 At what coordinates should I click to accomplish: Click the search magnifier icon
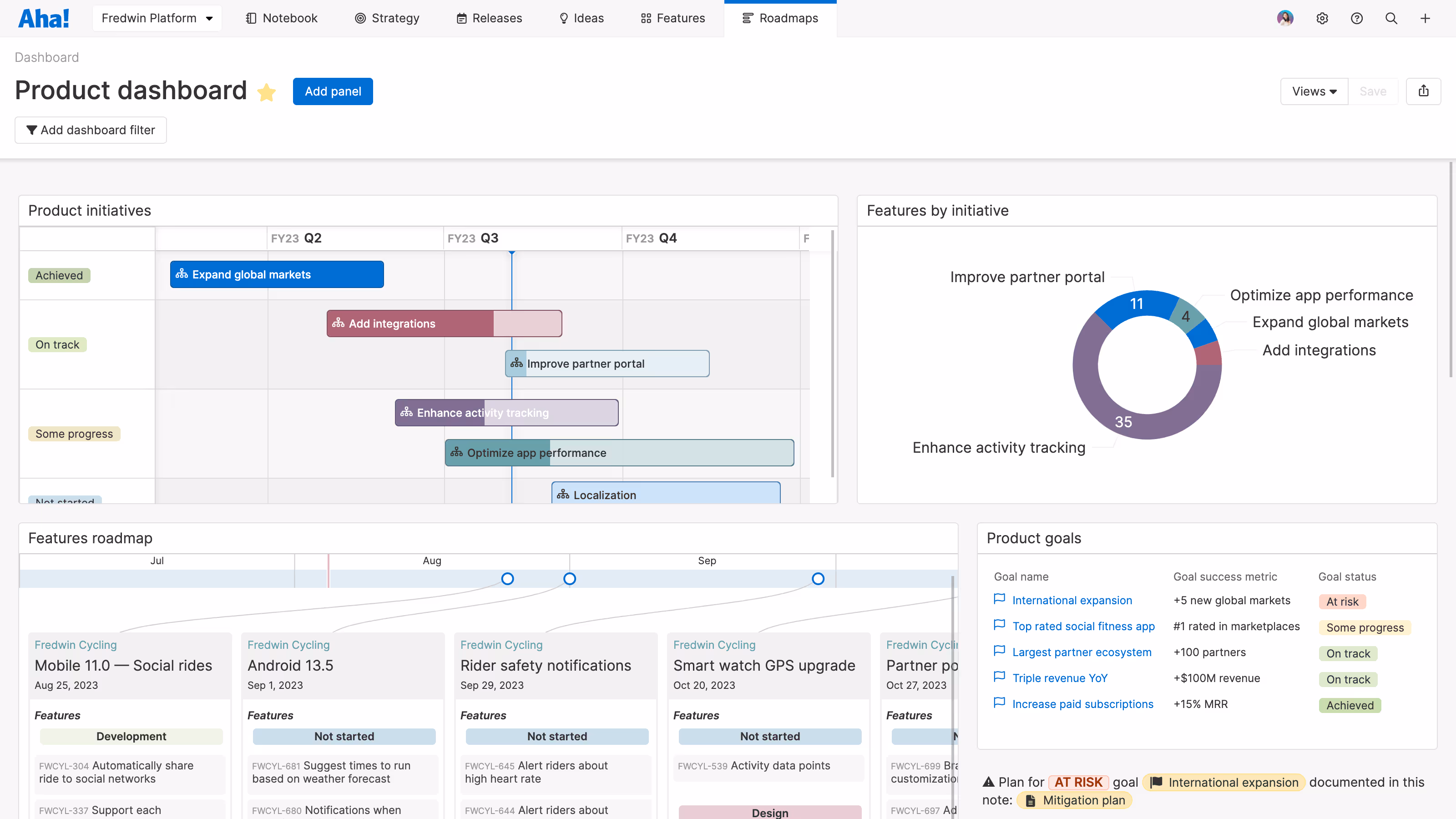(x=1391, y=18)
